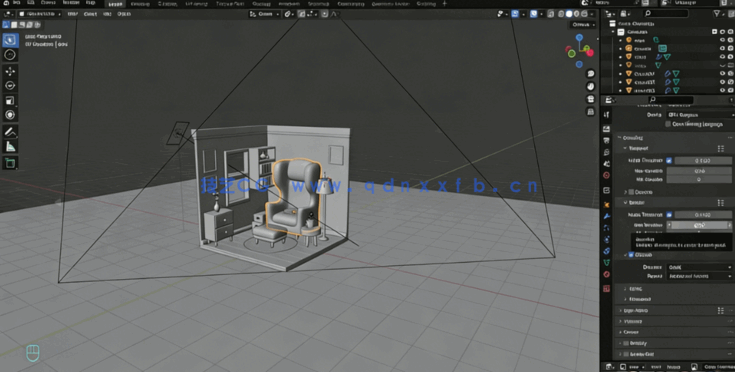This screenshot has height=372, width=735.
Task: Click the blue Z axis on navigation gizmo
Action: (x=579, y=37)
